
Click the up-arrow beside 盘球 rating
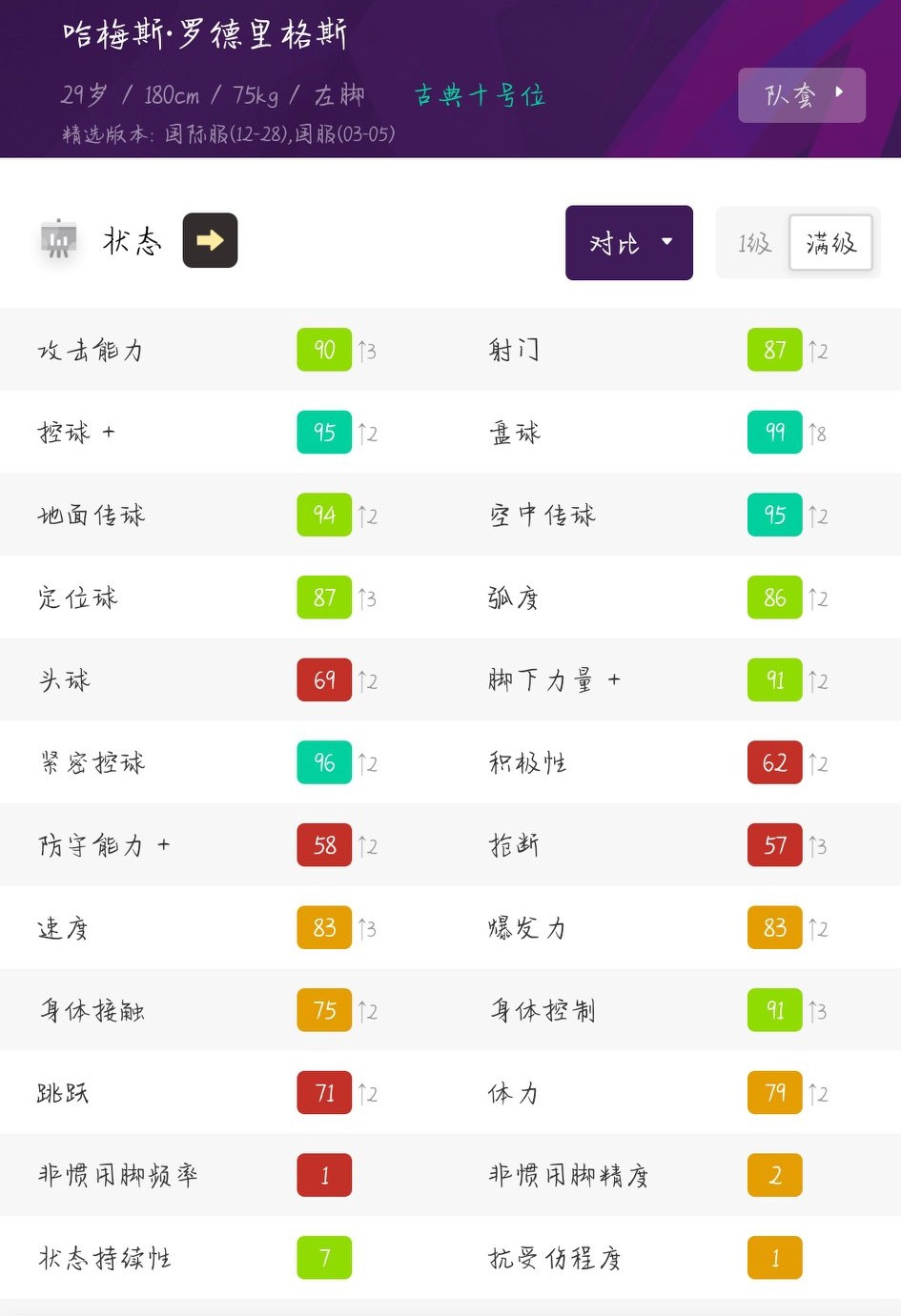817,434
